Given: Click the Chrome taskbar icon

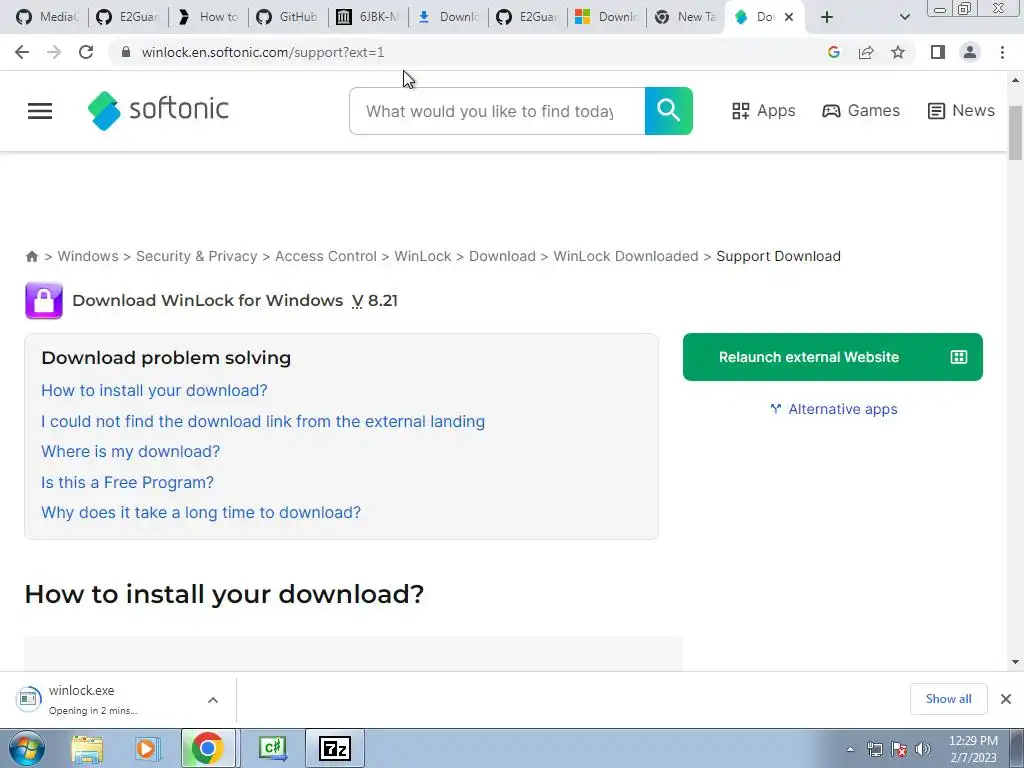Looking at the screenshot, I should [208, 748].
